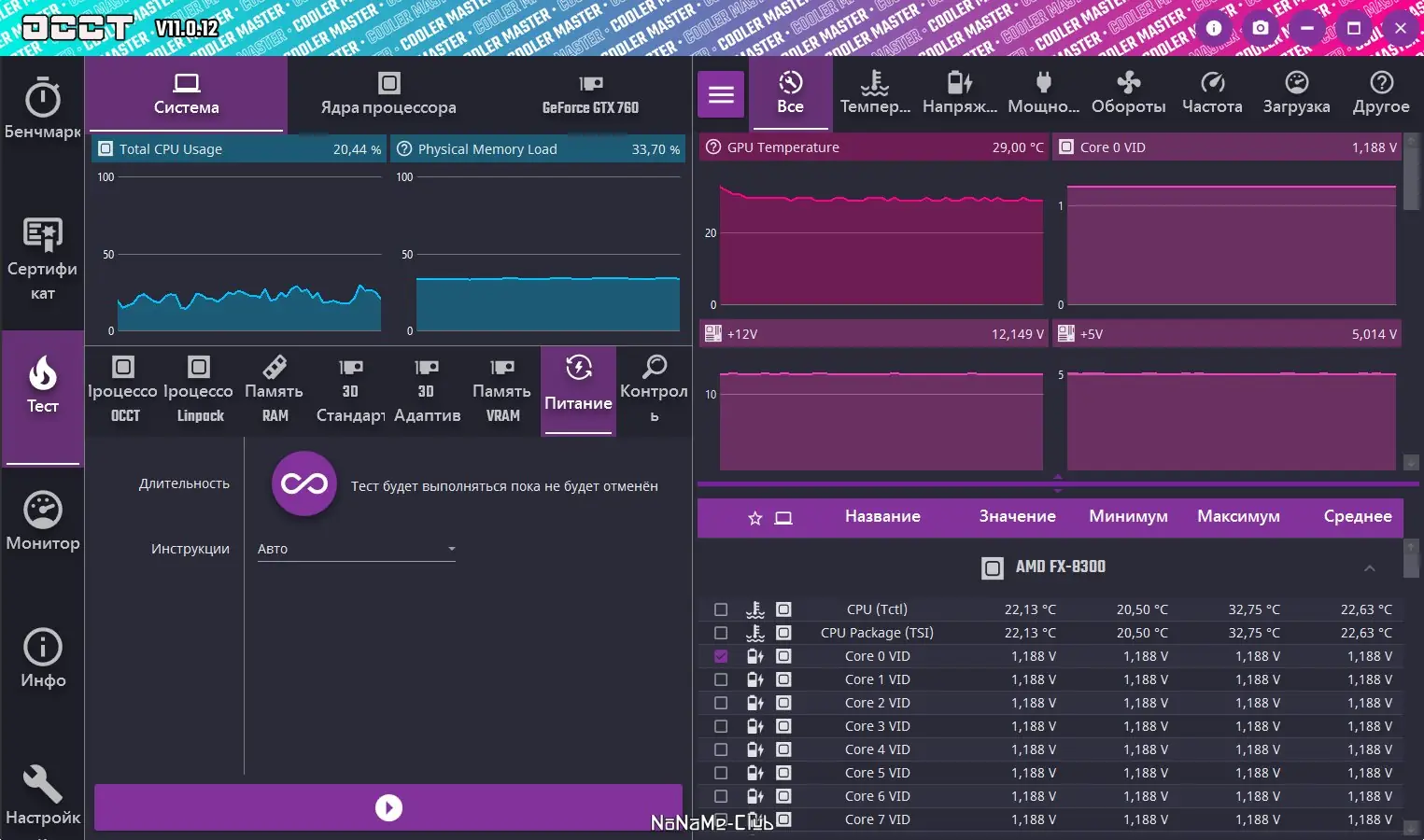The width and height of the screenshot is (1424, 840).
Task: Show the Другое sensors tab
Action: coord(1381,93)
